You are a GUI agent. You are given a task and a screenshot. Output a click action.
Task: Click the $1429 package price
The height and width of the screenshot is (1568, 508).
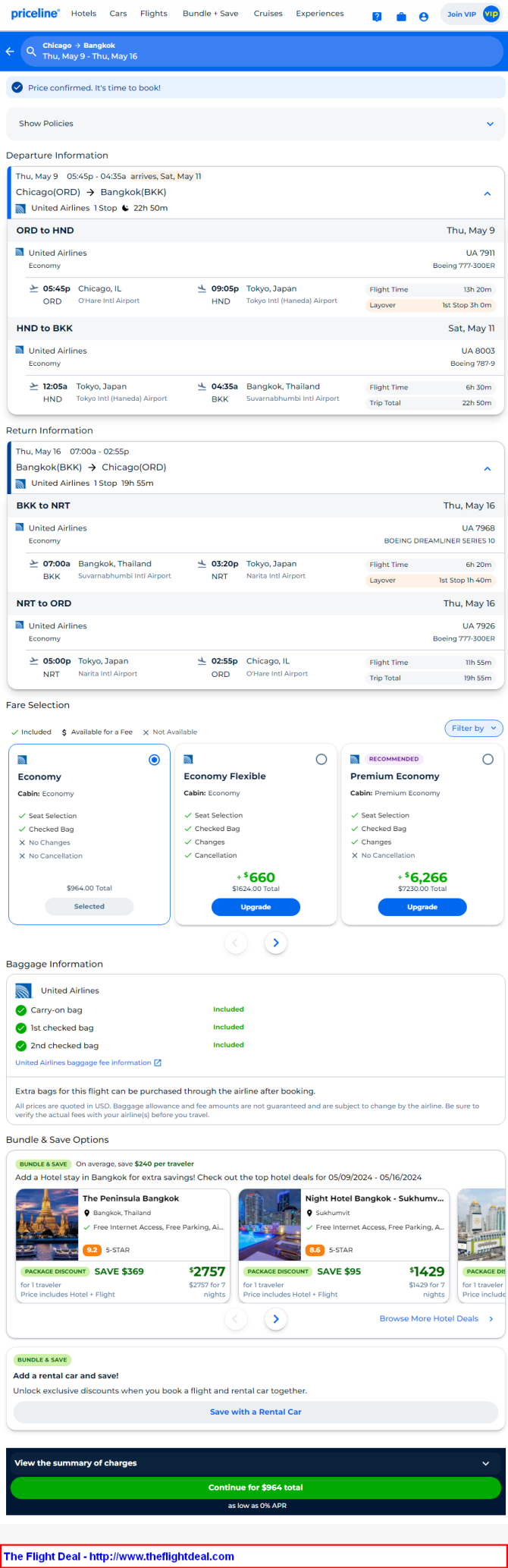[x=427, y=1271]
